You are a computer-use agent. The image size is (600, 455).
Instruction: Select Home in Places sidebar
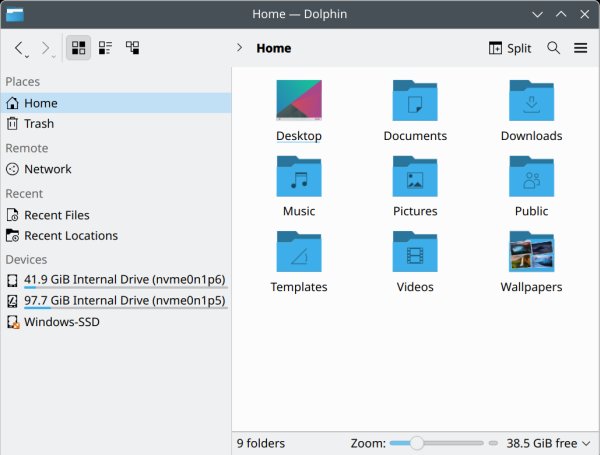[x=116, y=103]
